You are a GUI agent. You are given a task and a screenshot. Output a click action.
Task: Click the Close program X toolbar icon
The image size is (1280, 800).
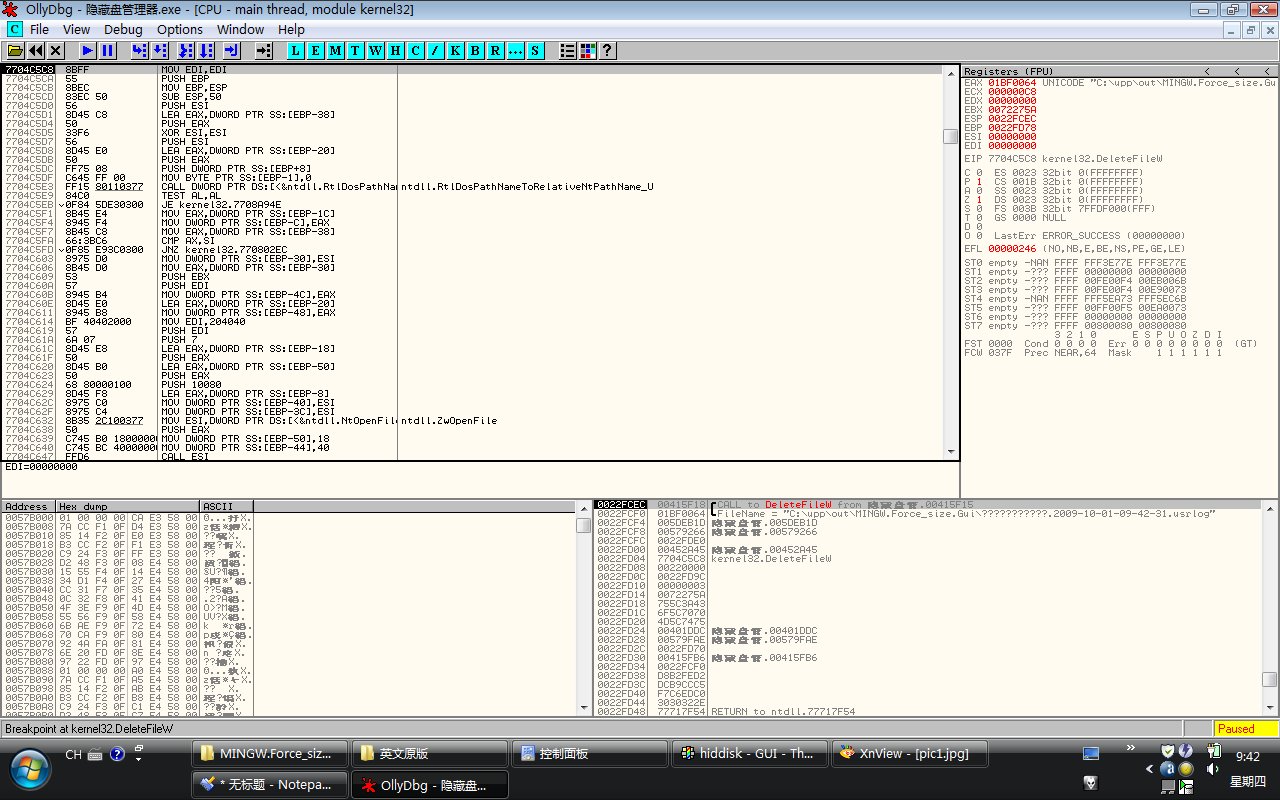(56, 50)
